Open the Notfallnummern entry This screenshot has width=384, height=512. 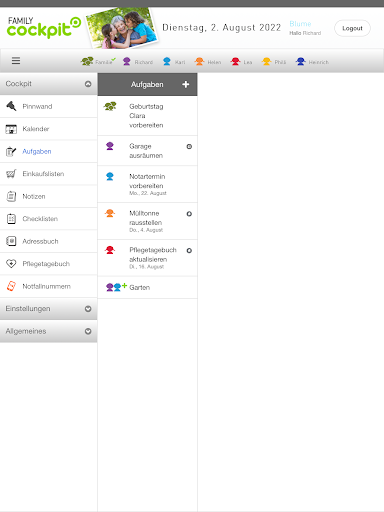coord(49,286)
